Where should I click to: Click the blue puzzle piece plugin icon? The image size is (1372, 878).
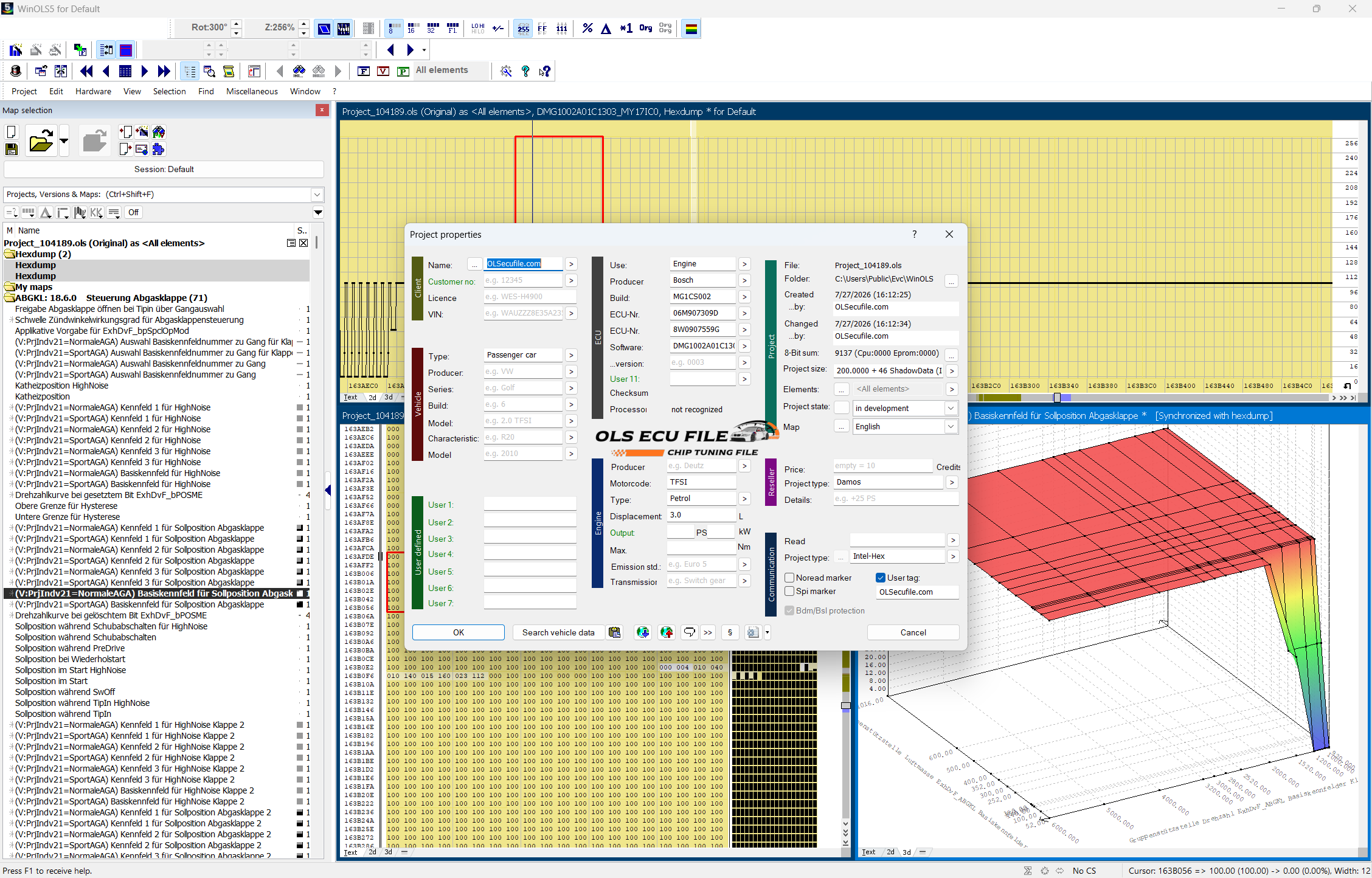[159, 149]
